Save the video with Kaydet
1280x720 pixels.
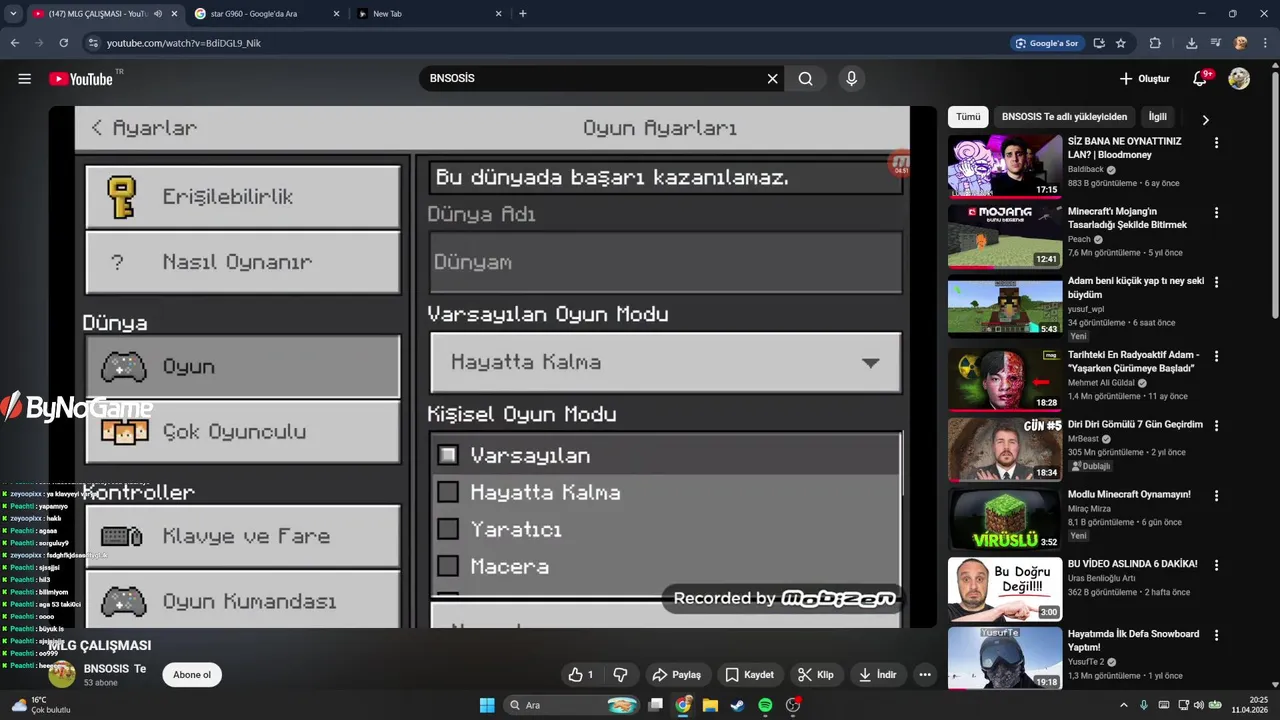coord(749,675)
